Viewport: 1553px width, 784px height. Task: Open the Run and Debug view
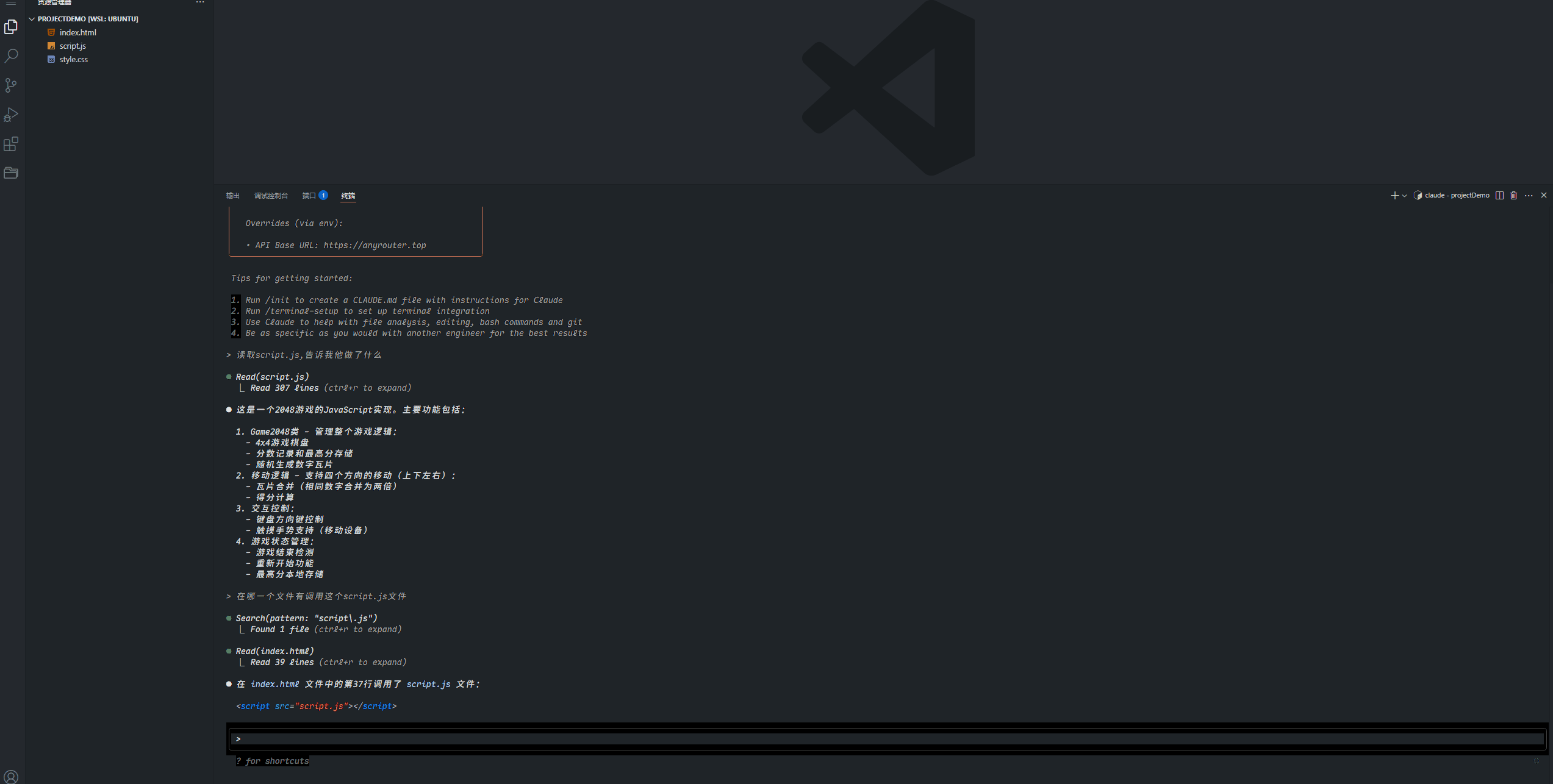pyautogui.click(x=11, y=115)
